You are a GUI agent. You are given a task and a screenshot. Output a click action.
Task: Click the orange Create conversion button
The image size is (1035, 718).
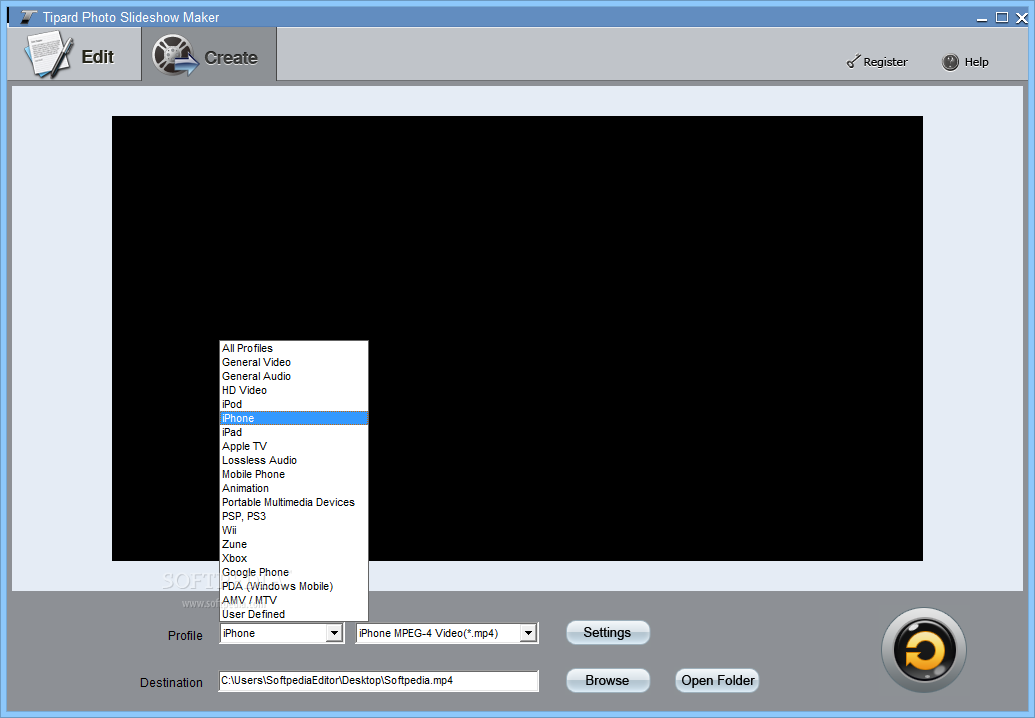pyautogui.click(x=923, y=650)
